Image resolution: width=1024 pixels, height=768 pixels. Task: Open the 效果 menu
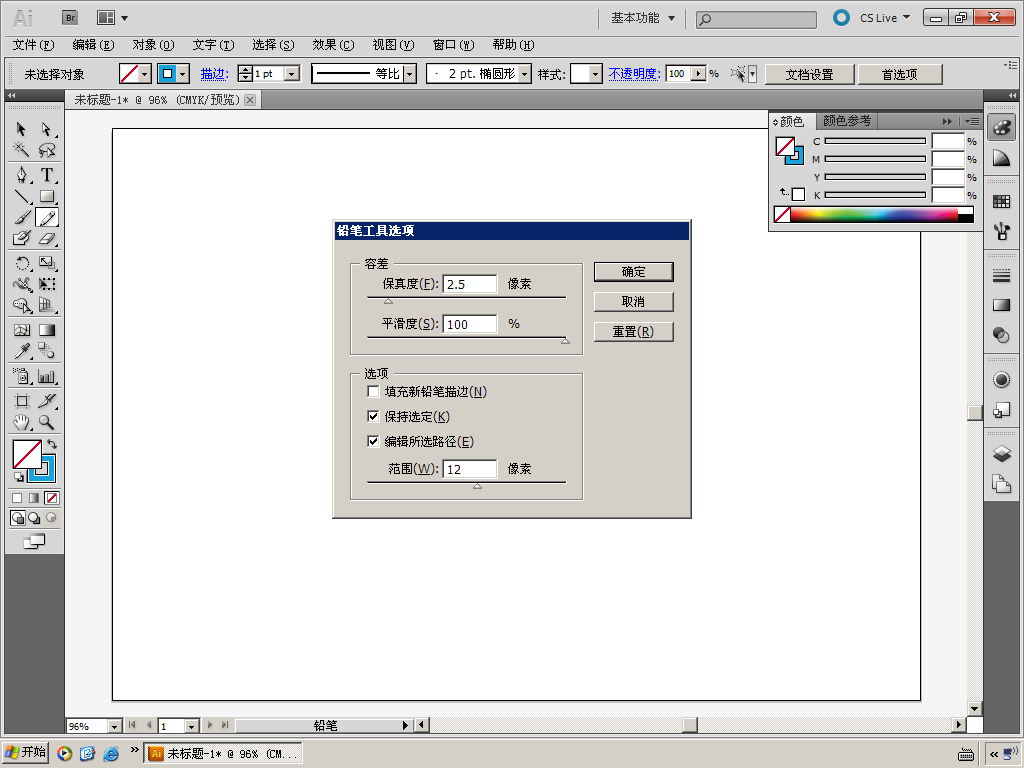[x=333, y=44]
